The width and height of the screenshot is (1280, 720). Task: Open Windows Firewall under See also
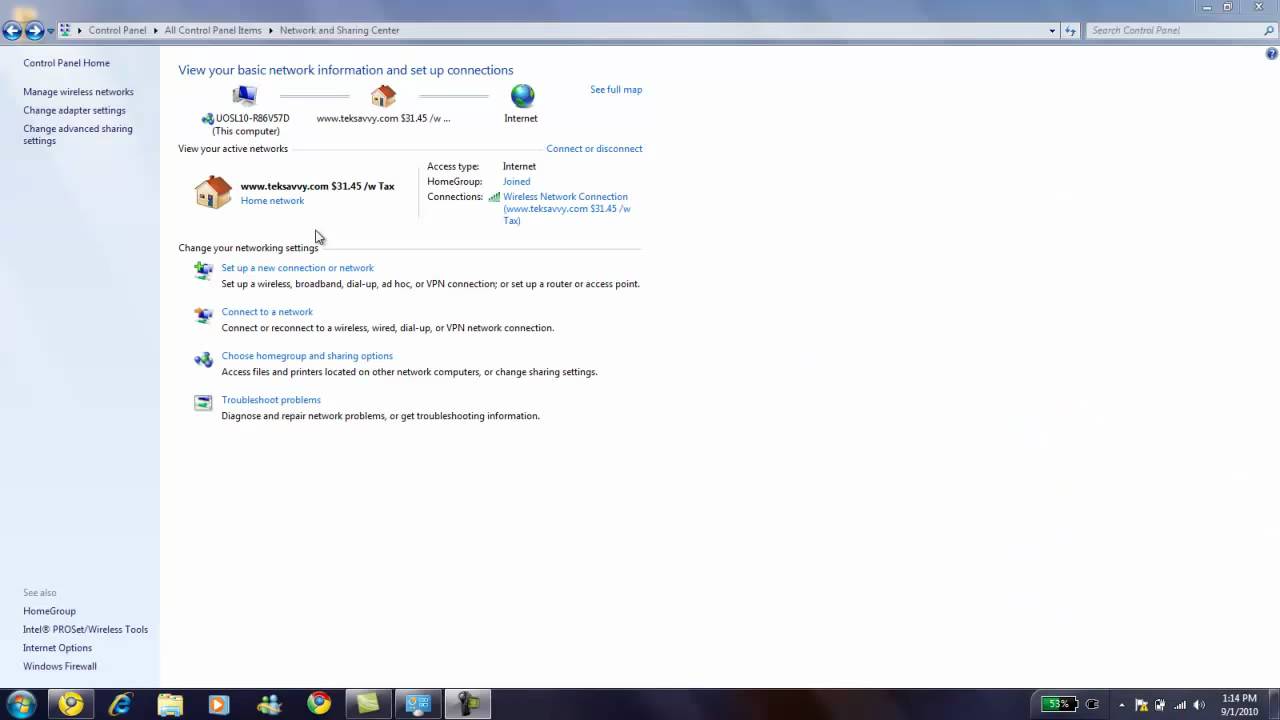(x=60, y=667)
